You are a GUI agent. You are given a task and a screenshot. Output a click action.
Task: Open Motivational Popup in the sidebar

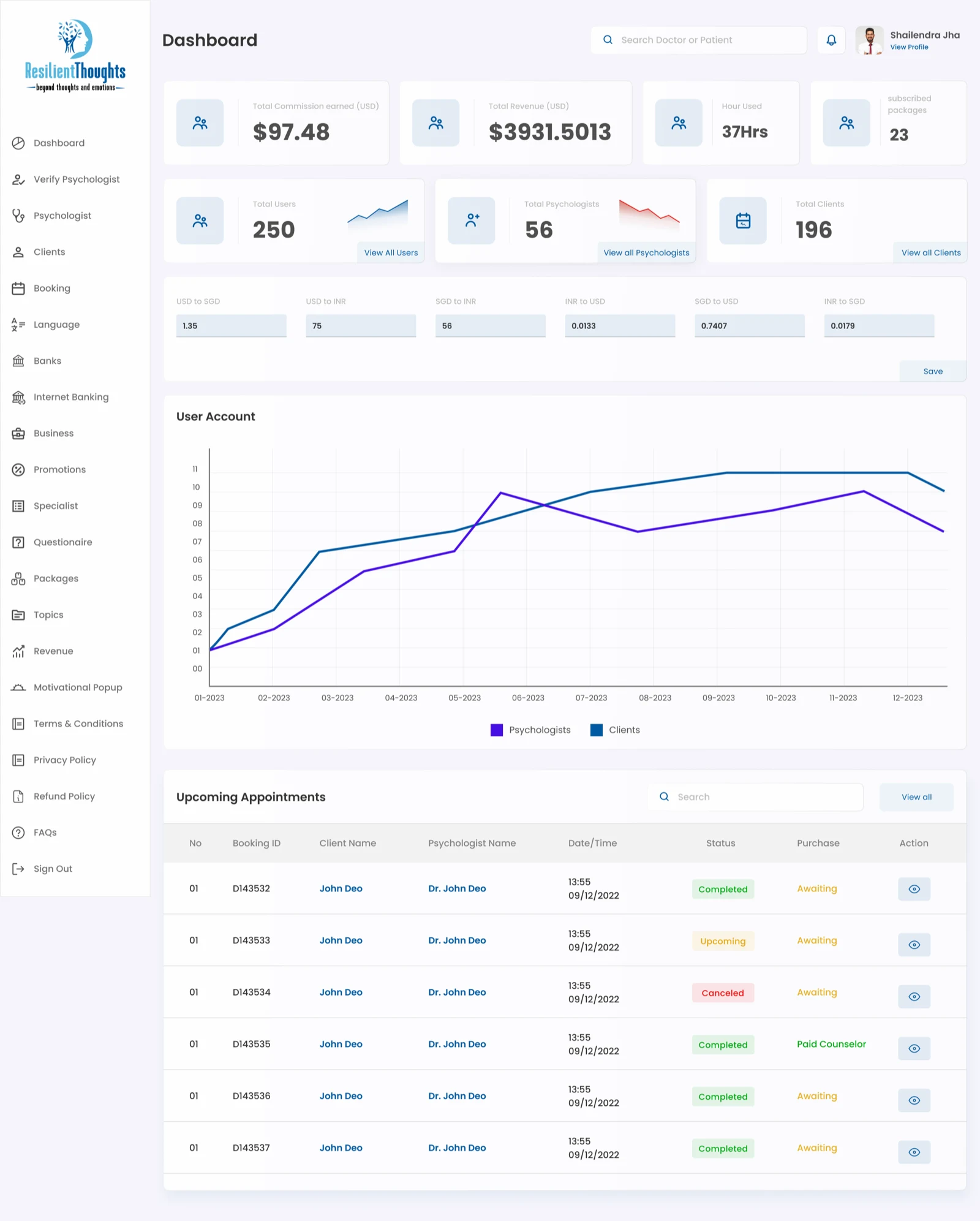pos(78,687)
